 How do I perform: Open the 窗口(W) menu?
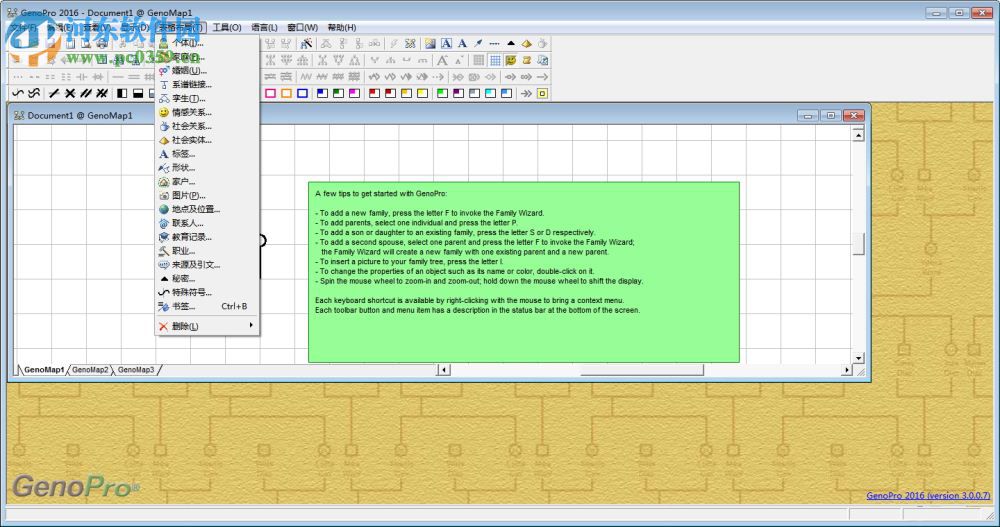pyautogui.click(x=302, y=27)
